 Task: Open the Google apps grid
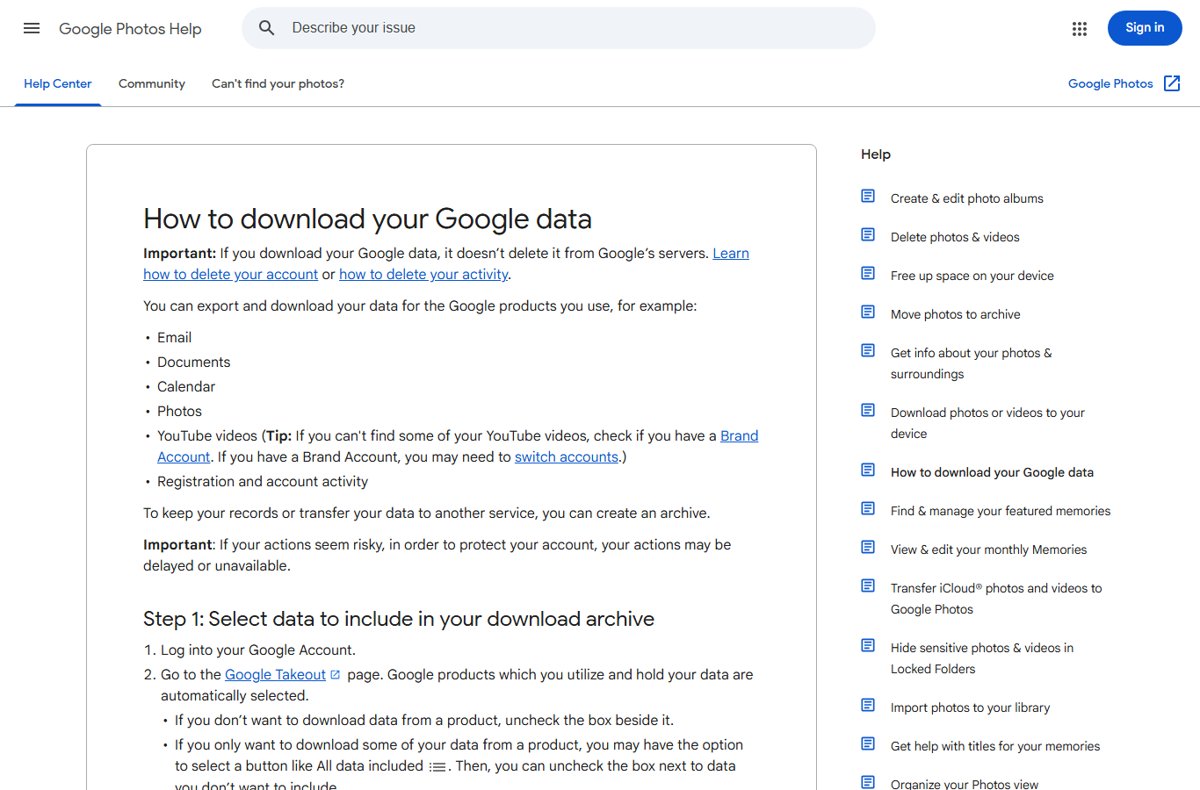coord(1079,28)
